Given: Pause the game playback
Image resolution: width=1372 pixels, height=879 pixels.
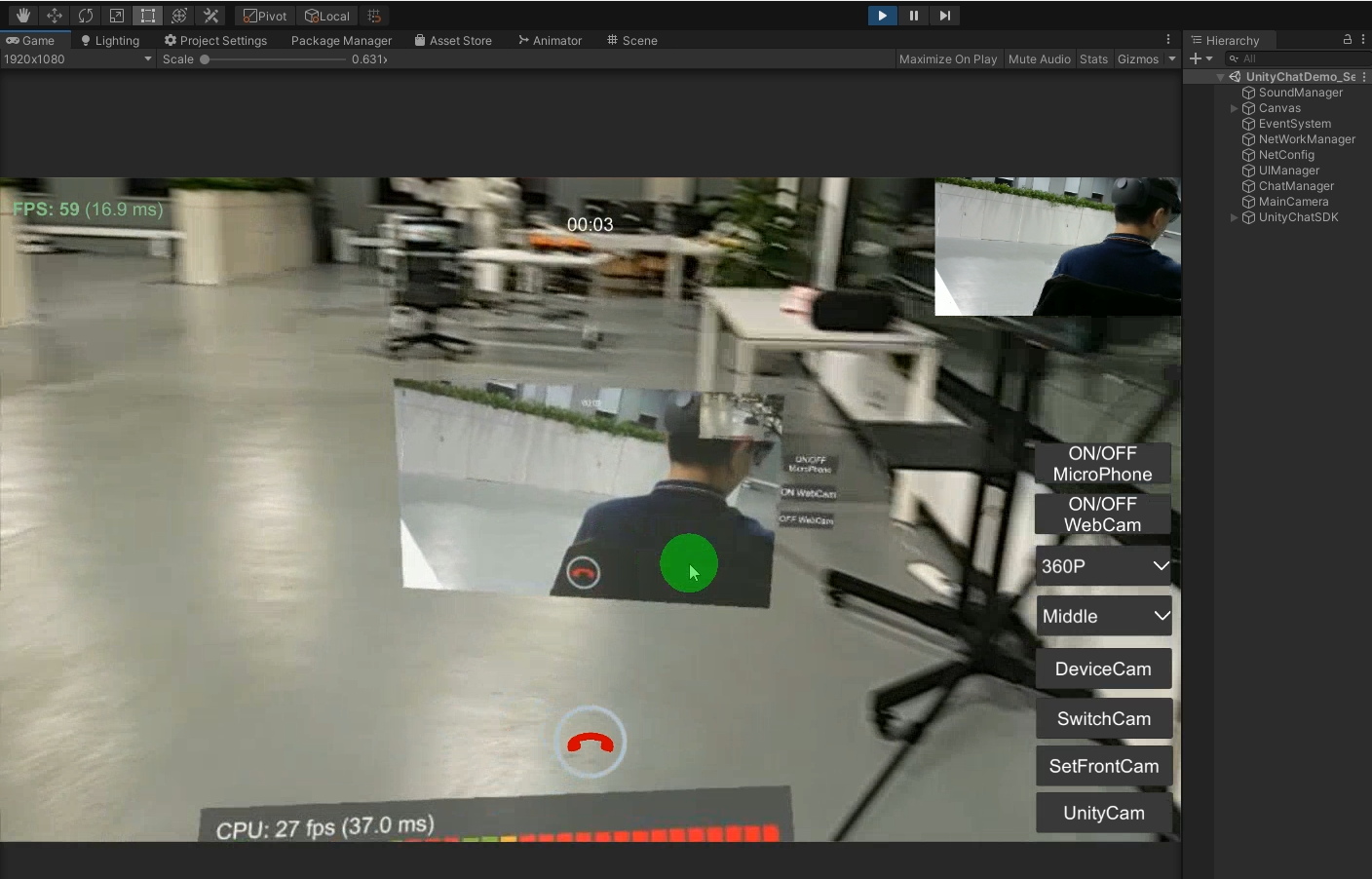Looking at the screenshot, I should (913, 16).
